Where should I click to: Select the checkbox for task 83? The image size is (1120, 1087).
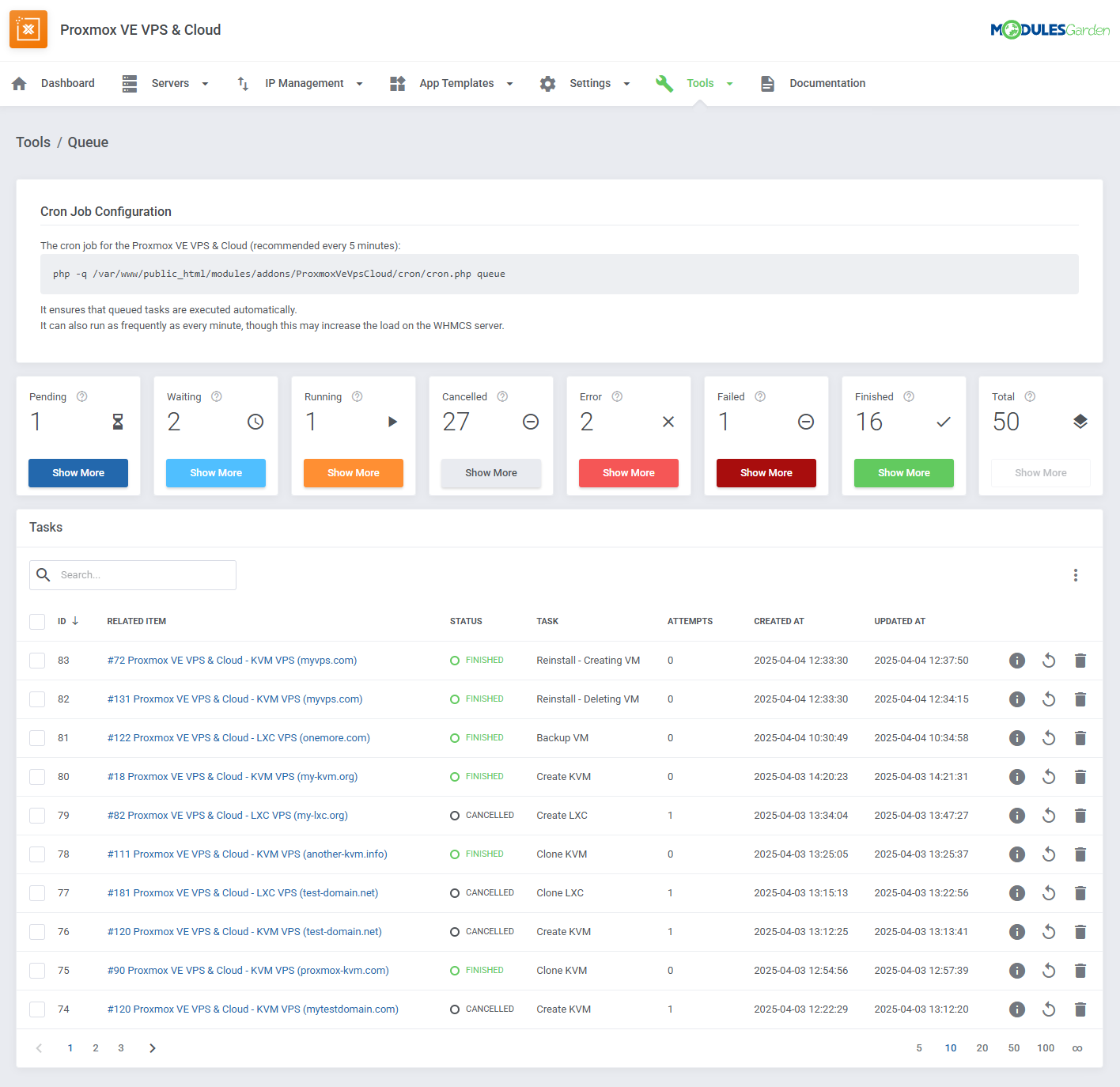(37, 660)
